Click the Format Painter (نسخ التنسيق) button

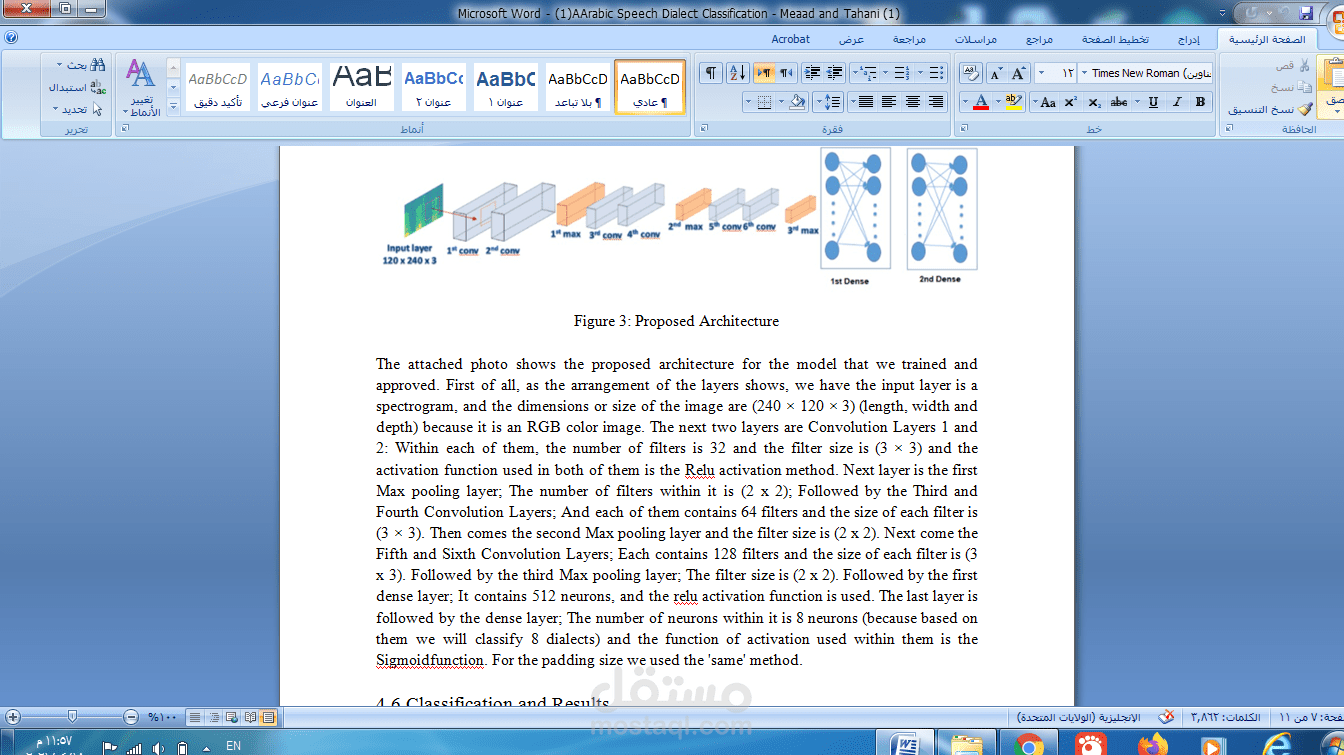tap(1271, 109)
